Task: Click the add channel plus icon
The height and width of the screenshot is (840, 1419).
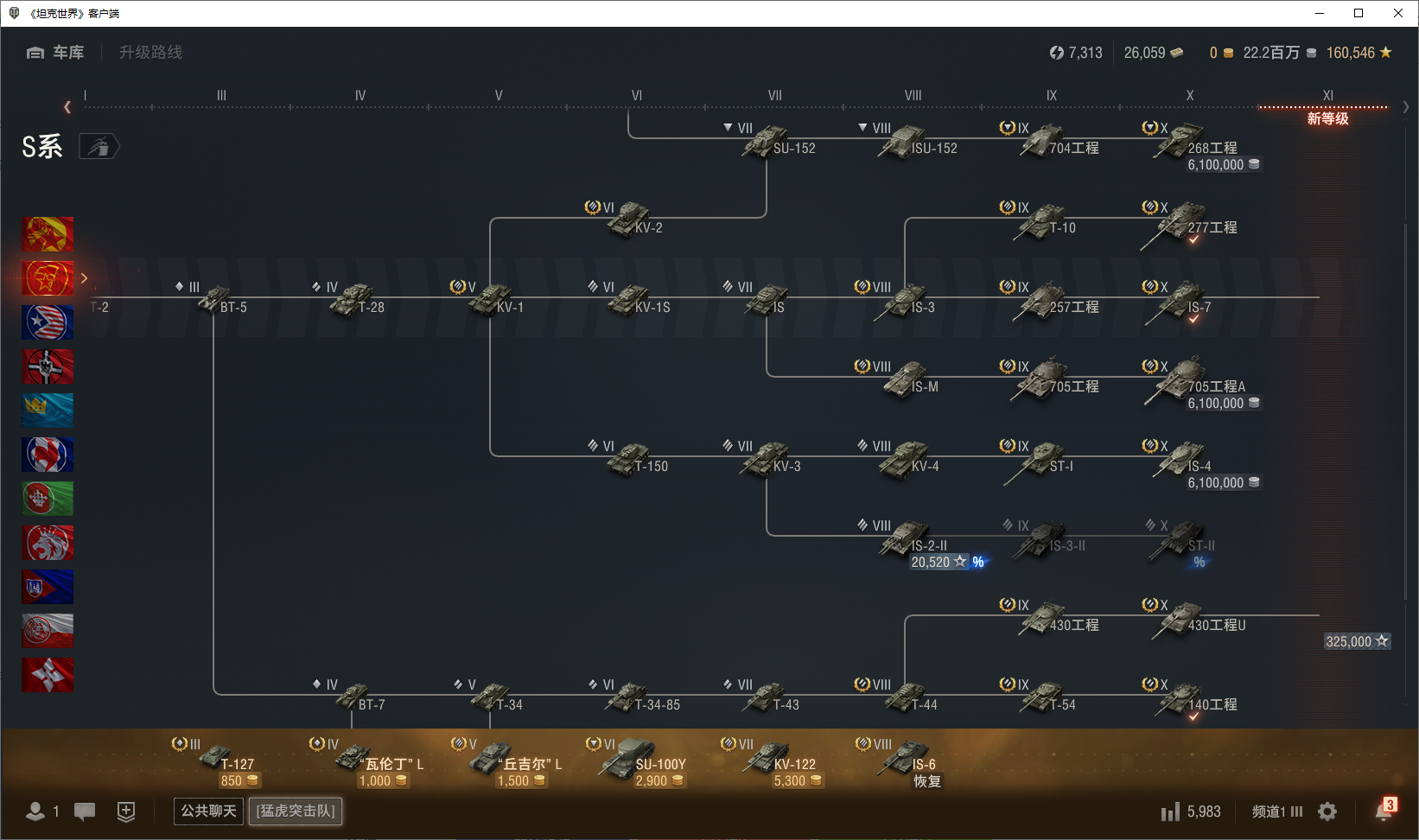Action: click(x=126, y=811)
